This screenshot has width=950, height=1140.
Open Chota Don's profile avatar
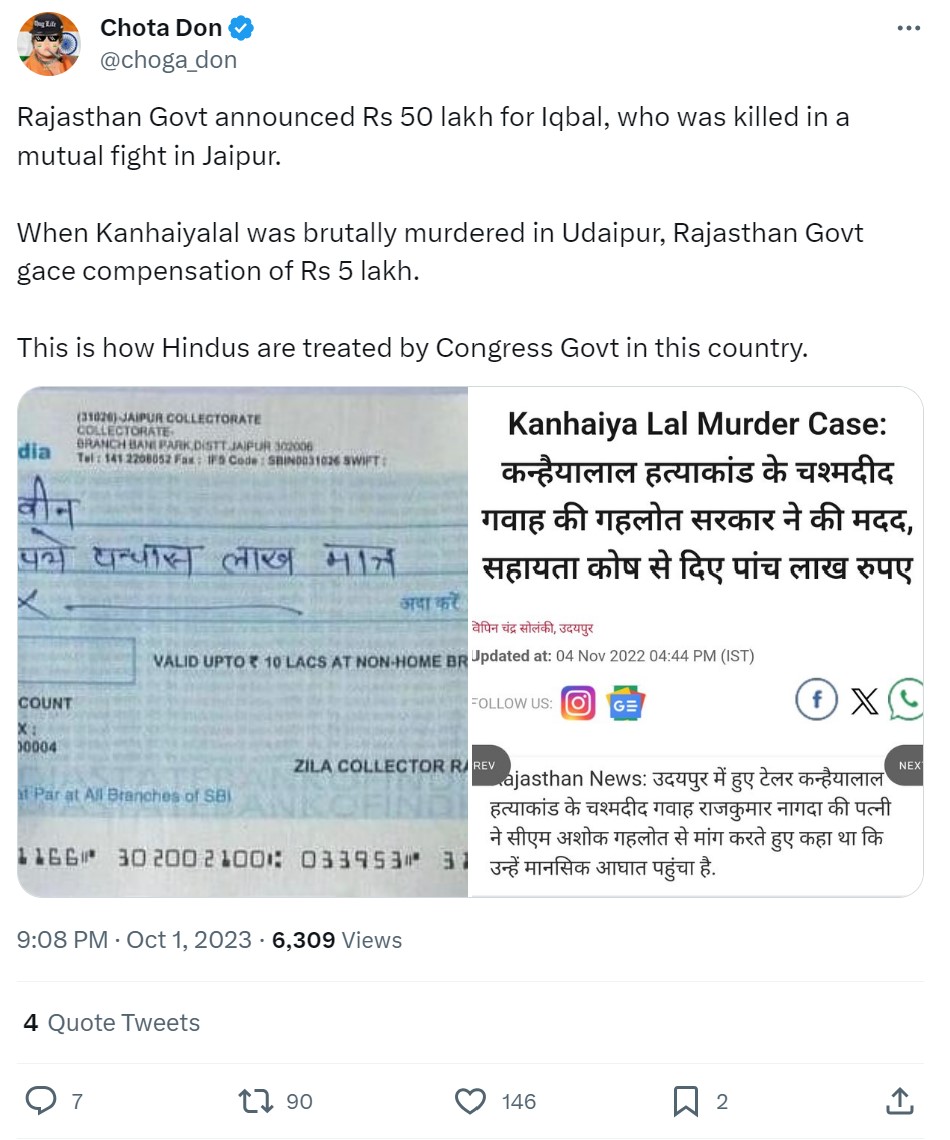(49, 44)
